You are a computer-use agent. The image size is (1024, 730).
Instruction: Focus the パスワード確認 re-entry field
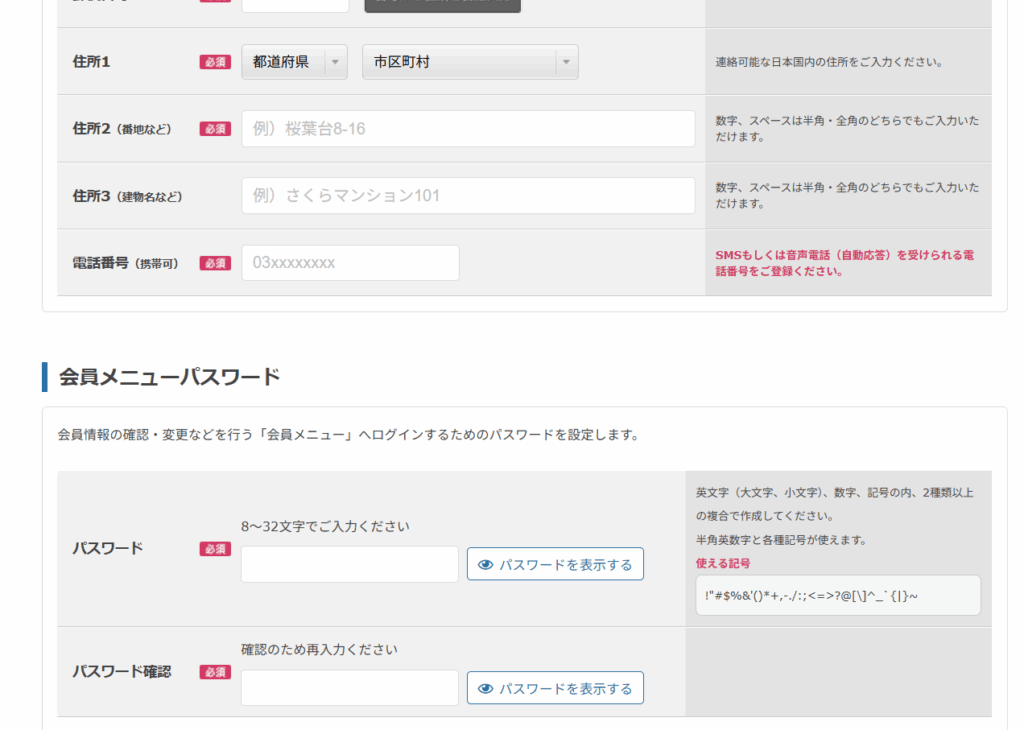coord(350,689)
